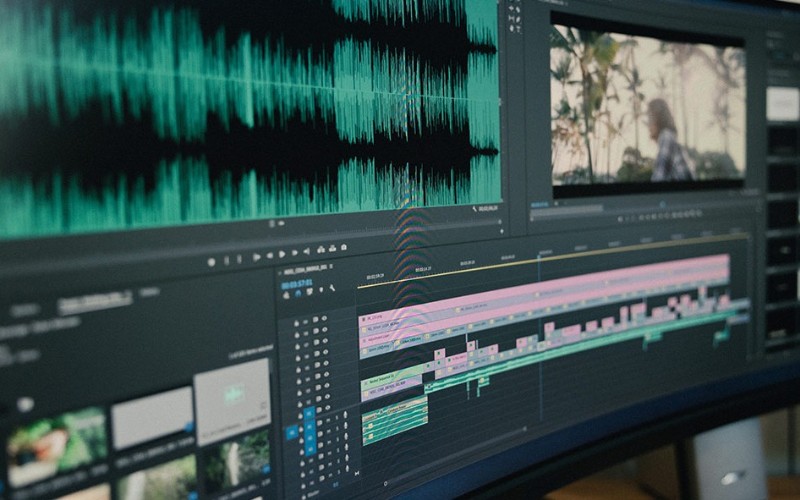800x500 pixels.
Task: Add marker with timeline marker icon
Action: click(321, 290)
